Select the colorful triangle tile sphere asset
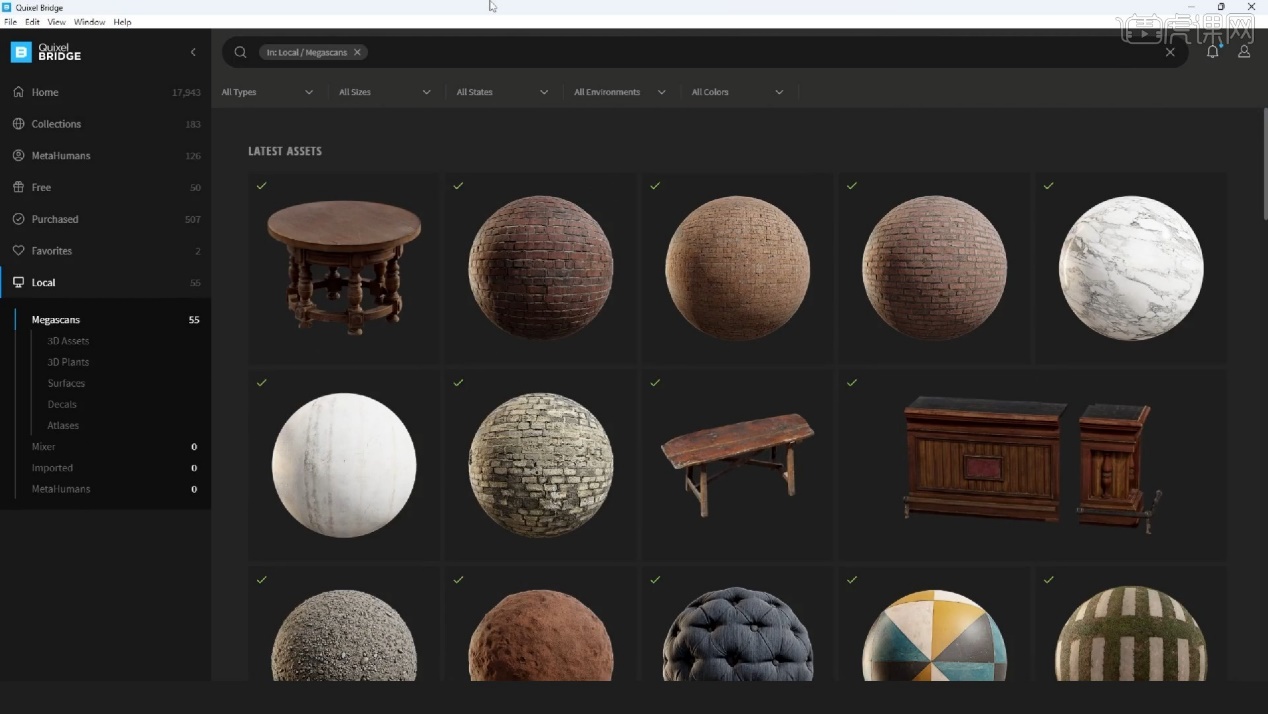 click(934, 624)
